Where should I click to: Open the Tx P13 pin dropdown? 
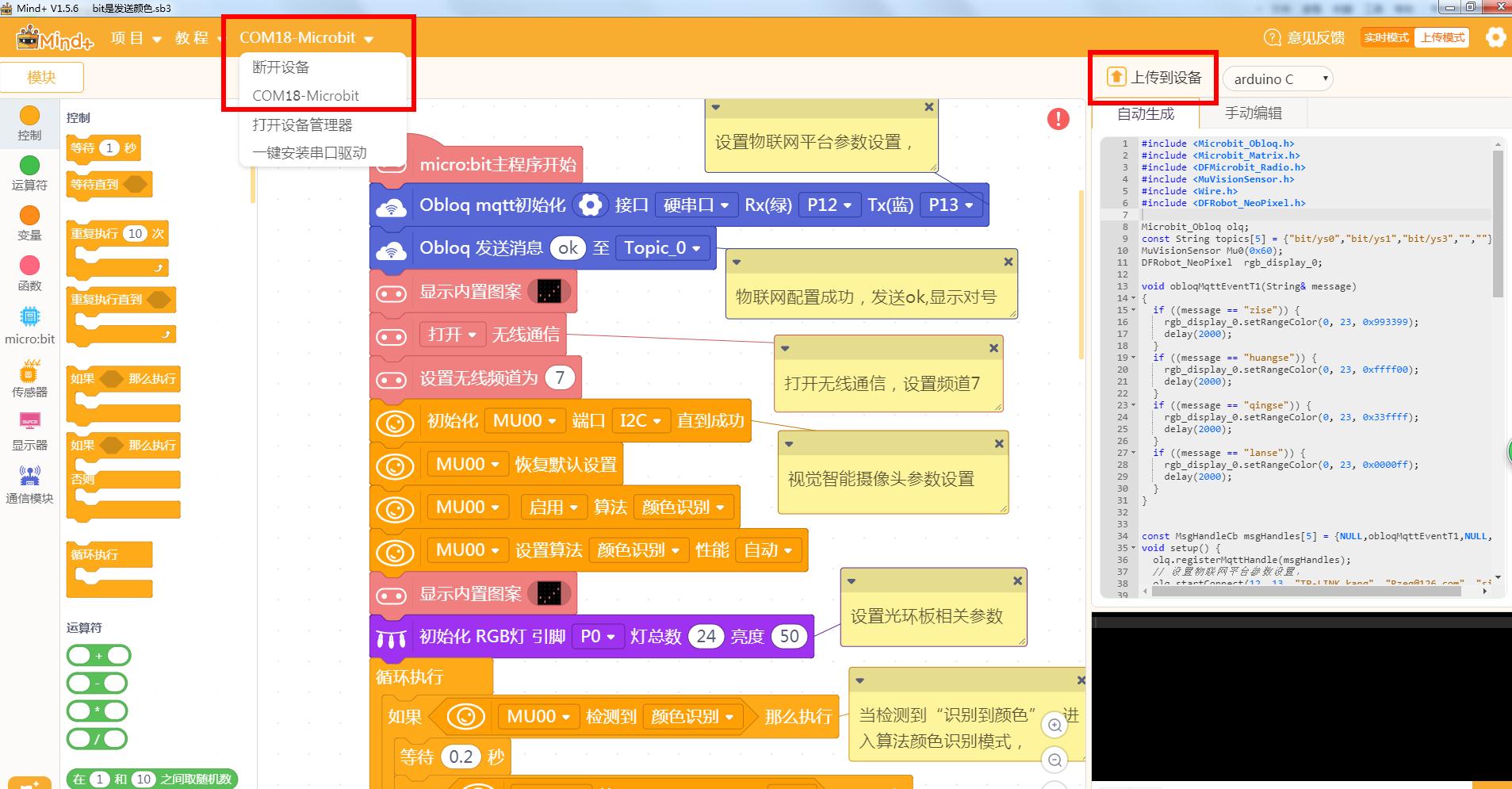pyautogui.click(x=951, y=205)
